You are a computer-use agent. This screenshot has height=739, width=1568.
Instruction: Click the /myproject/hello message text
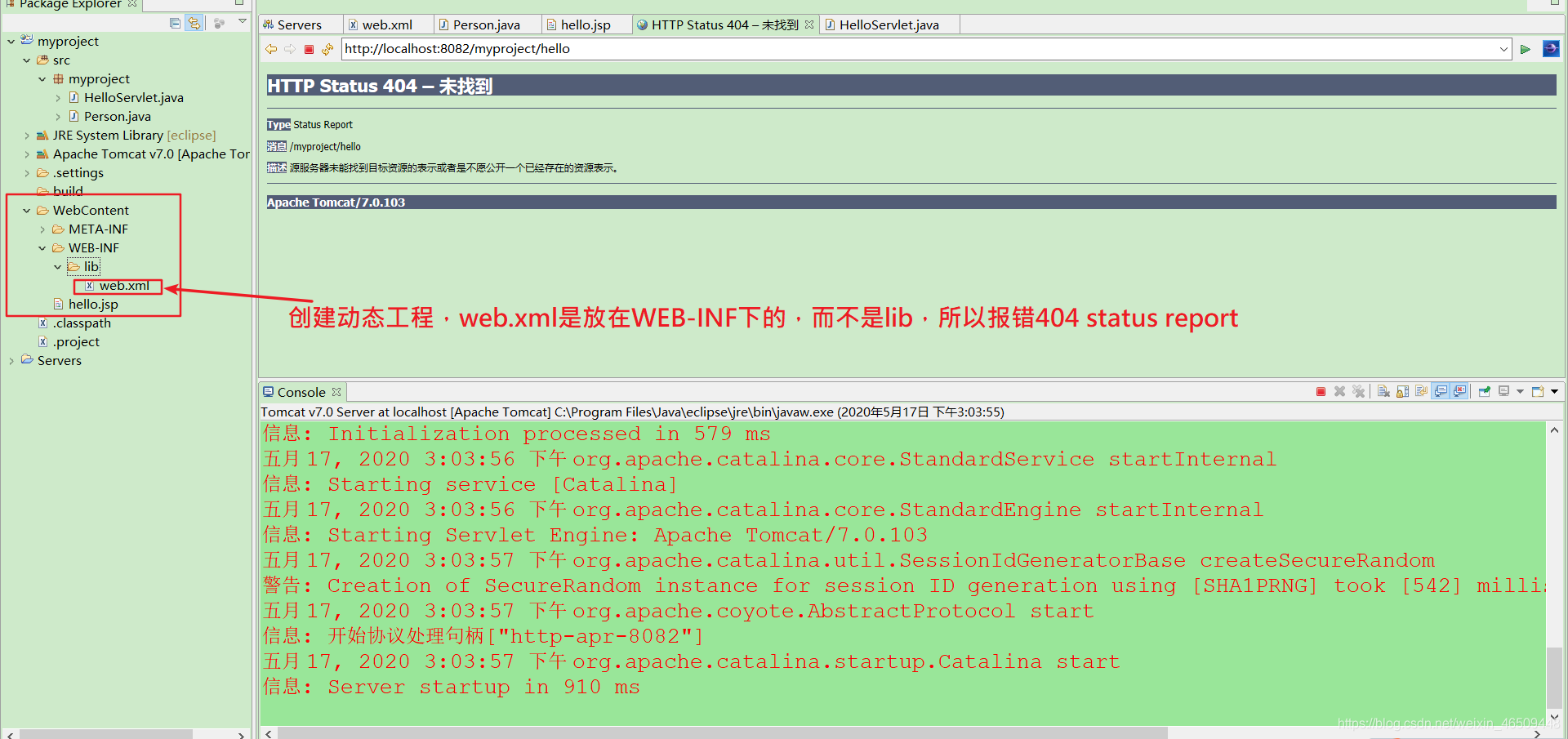click(325, 147)
